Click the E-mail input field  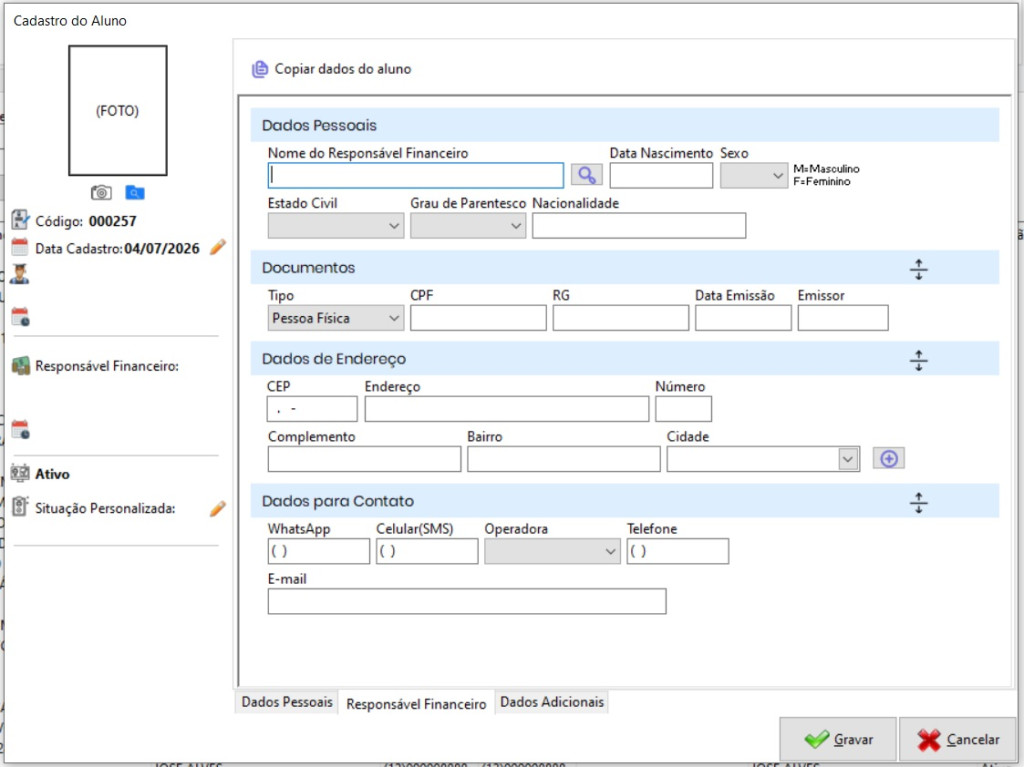click(467, 601)
